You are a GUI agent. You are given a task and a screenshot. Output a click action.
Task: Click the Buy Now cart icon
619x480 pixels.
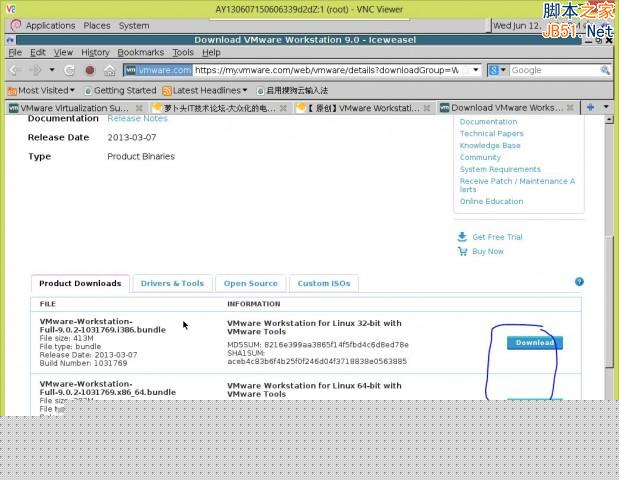462,251
